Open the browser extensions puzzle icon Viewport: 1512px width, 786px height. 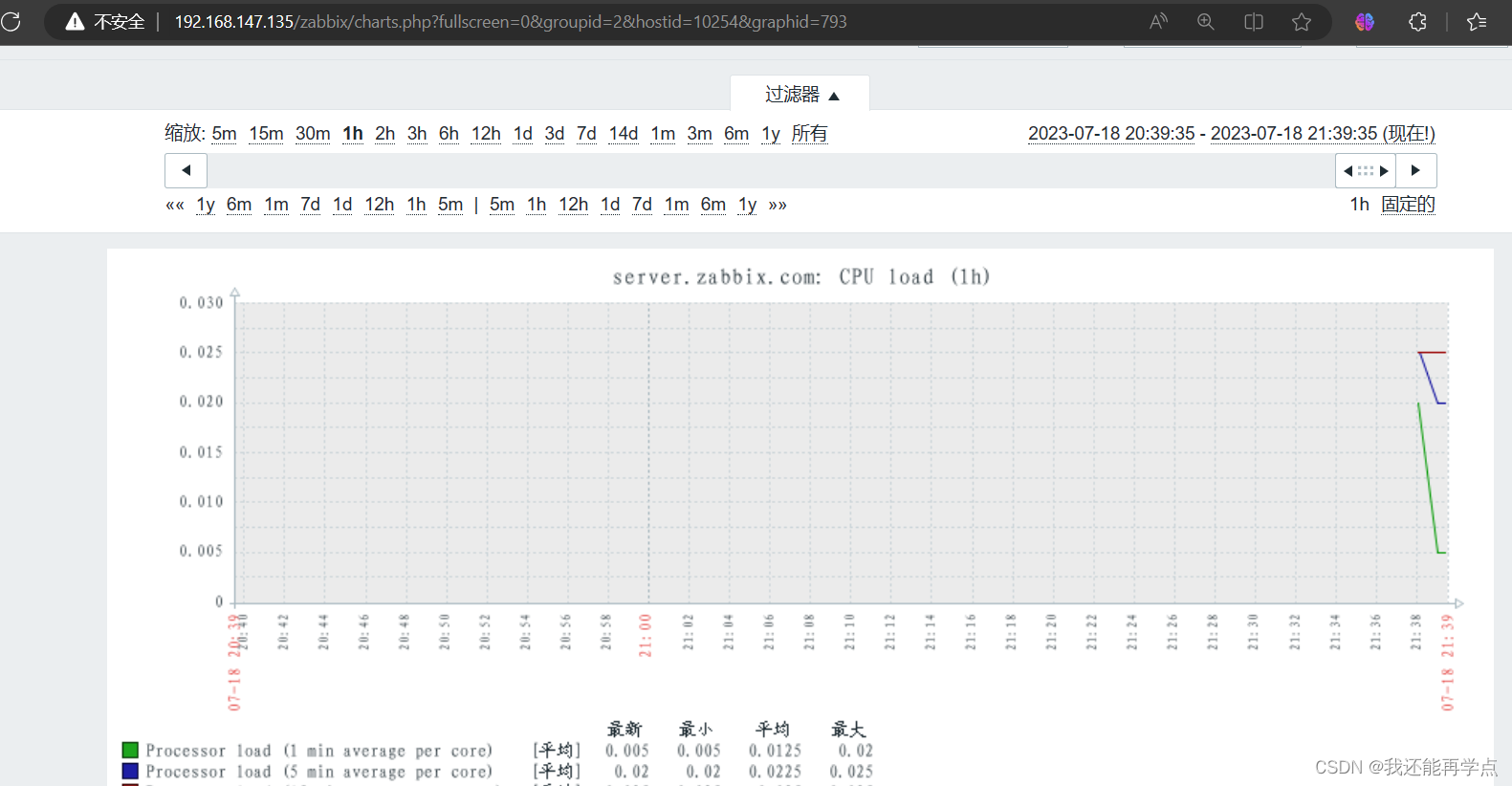click(1417, 21)
